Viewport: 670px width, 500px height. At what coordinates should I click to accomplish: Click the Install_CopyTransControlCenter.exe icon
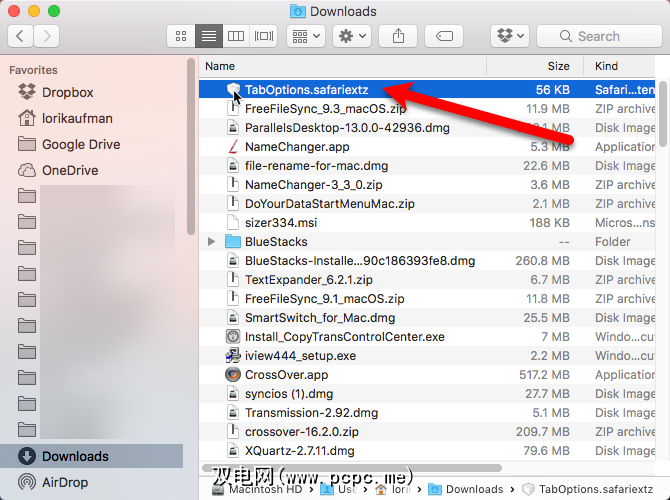click(x=233, y=337)
